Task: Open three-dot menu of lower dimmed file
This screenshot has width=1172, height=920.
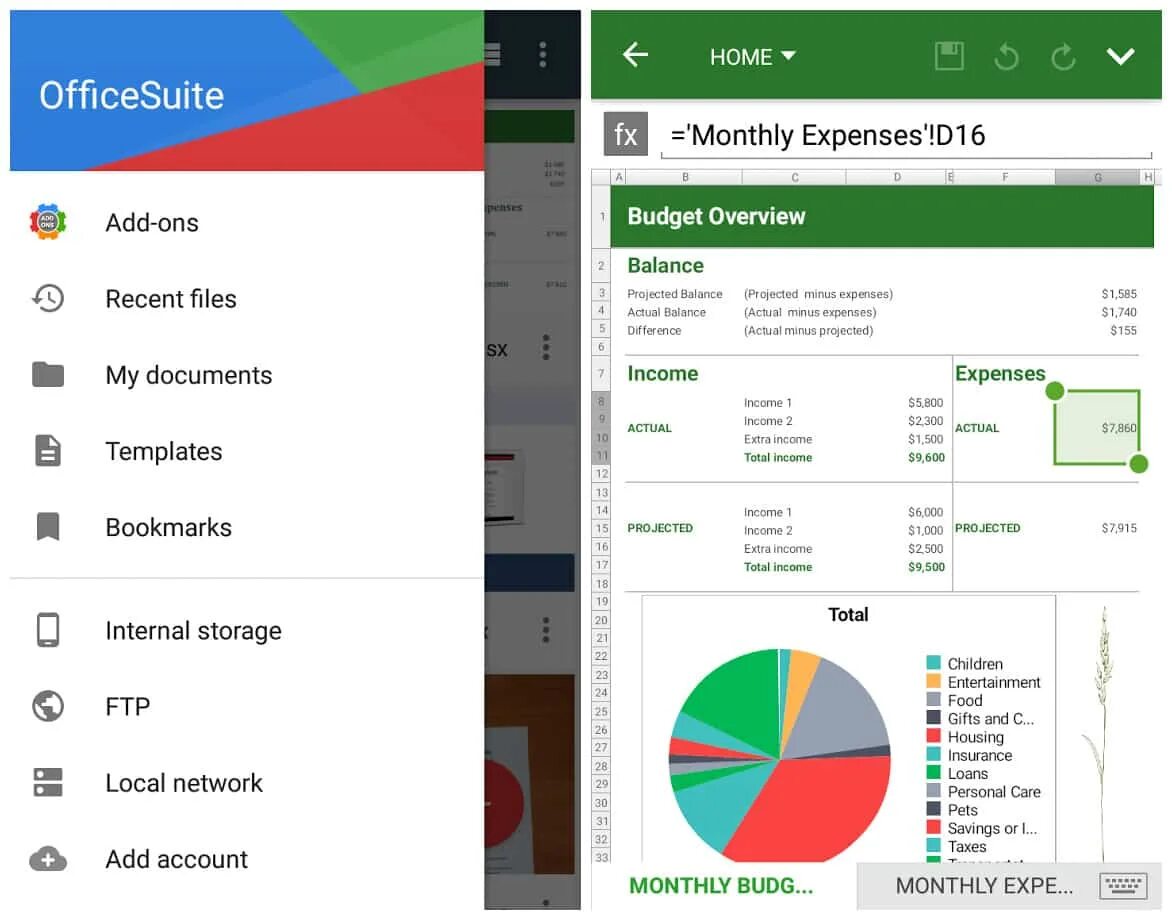Action: click(546, 630)
